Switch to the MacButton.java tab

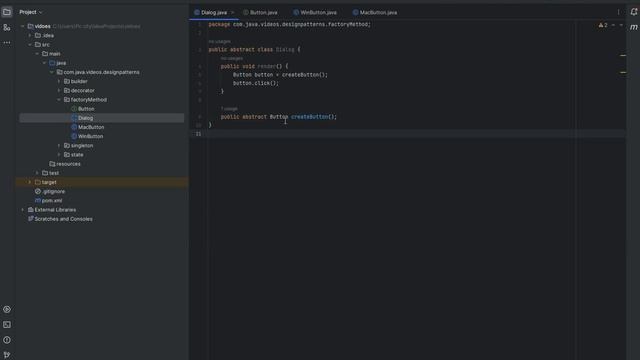(x=375, y=13)
